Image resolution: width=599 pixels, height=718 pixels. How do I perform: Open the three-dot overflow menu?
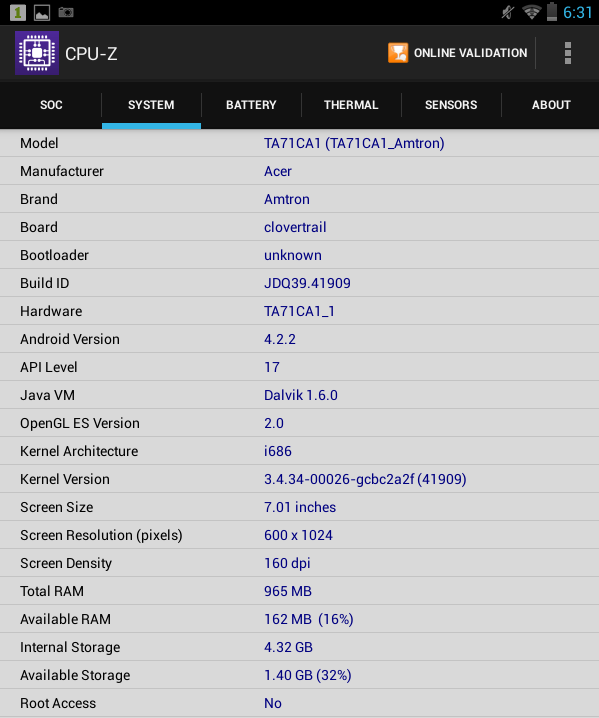(568, 53)
